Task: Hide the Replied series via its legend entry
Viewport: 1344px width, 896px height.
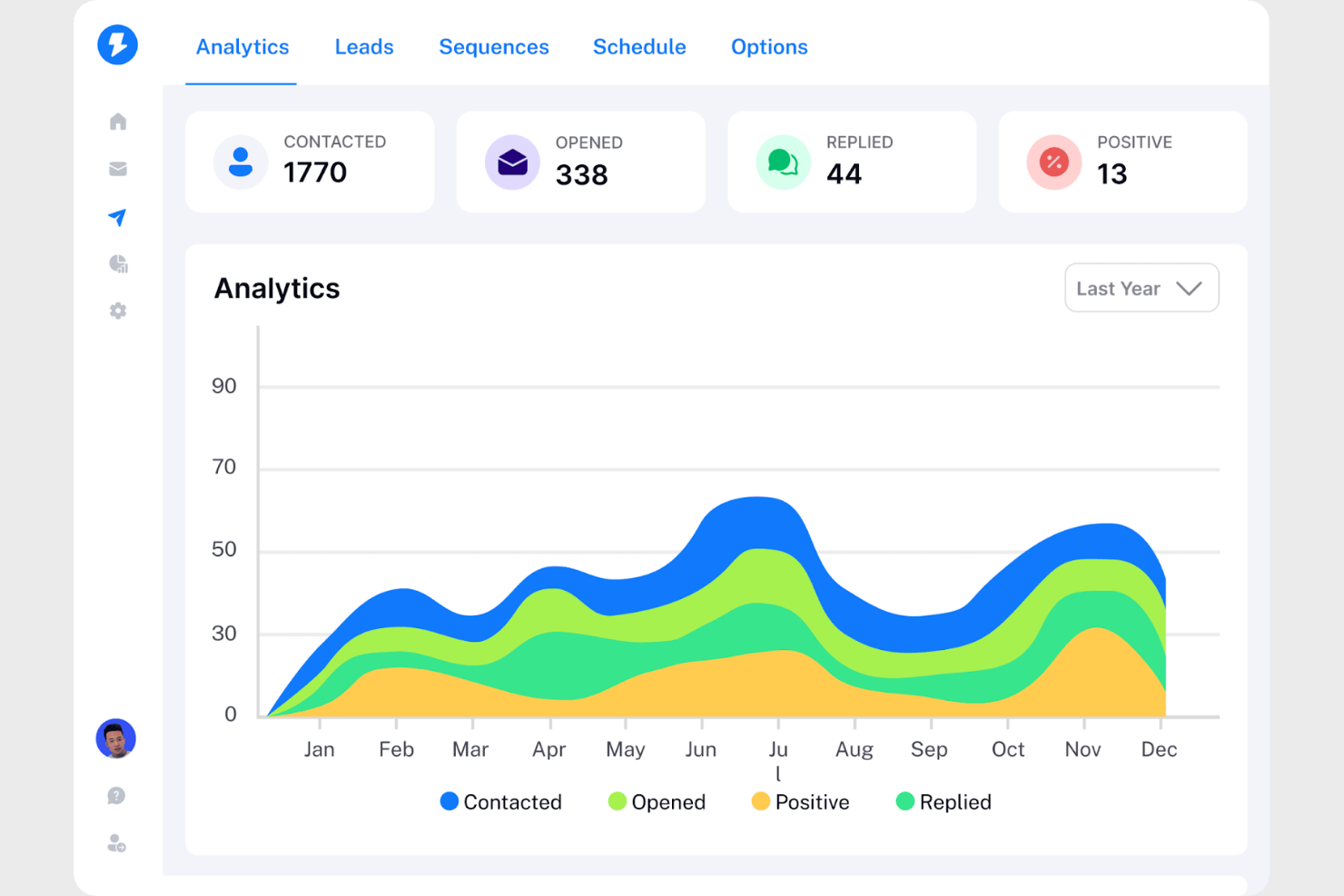Action: [x=942, y=802]
